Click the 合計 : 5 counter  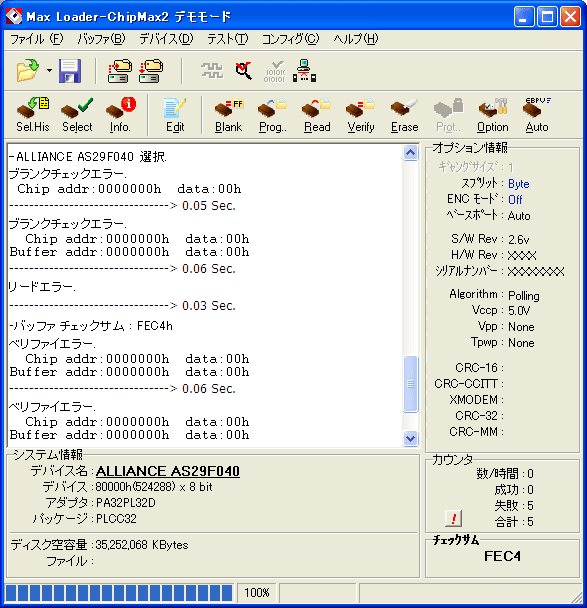pyautogui.click(x=514, y=522)
